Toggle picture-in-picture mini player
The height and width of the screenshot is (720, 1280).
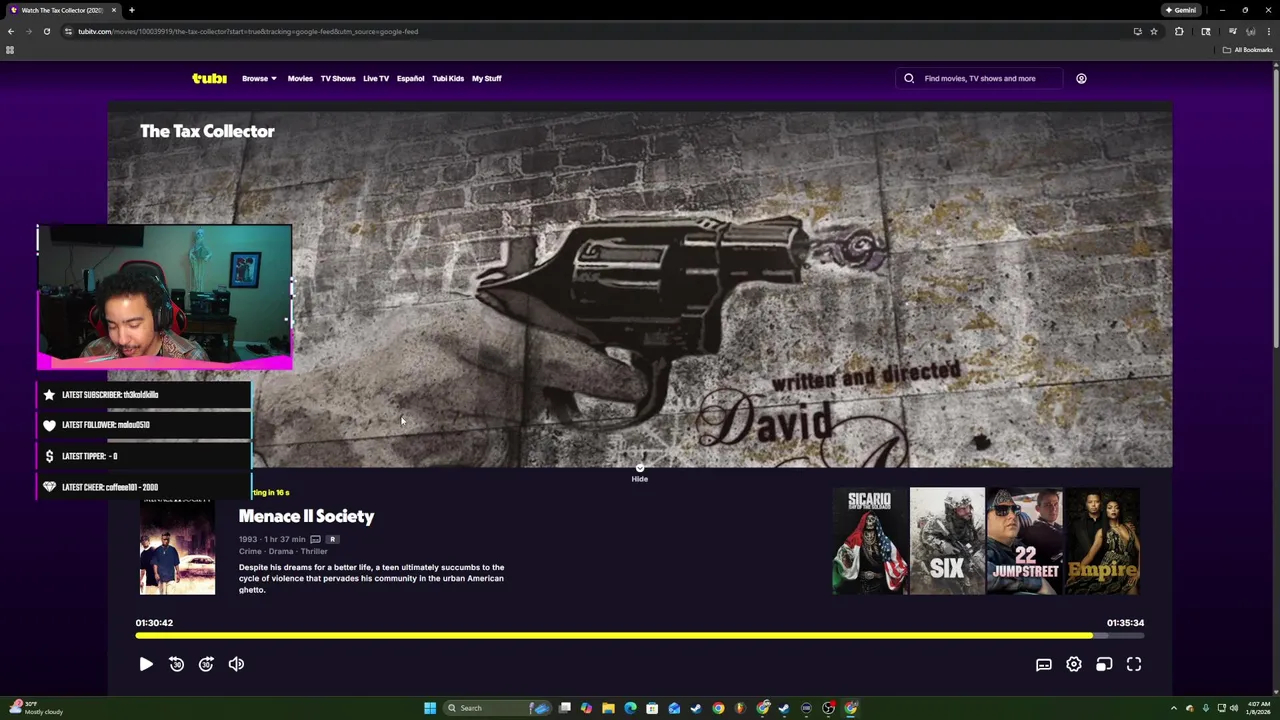(x=1104, y=664)
